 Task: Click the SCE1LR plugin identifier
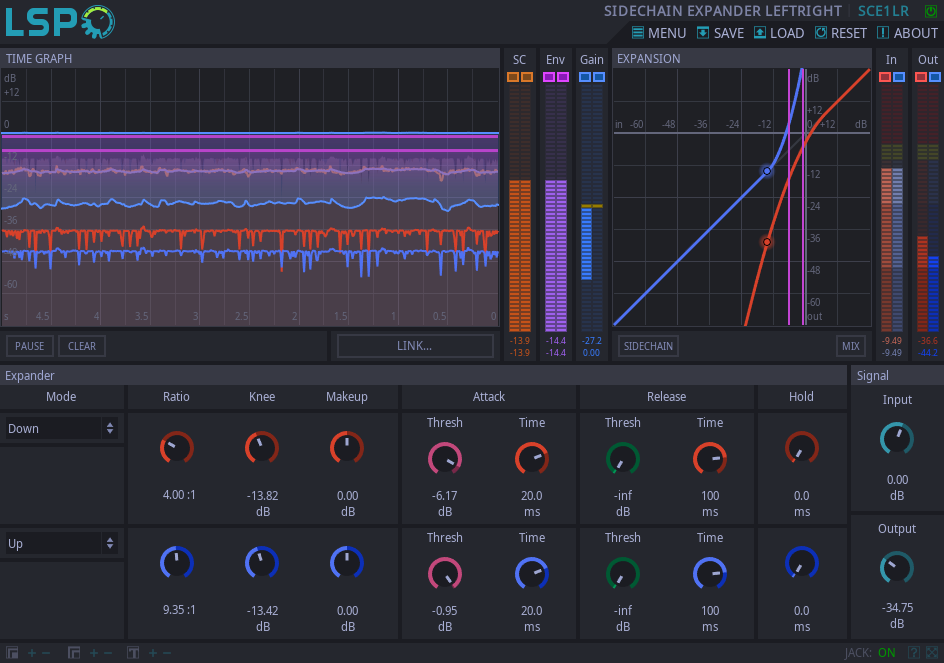point(883,11)
